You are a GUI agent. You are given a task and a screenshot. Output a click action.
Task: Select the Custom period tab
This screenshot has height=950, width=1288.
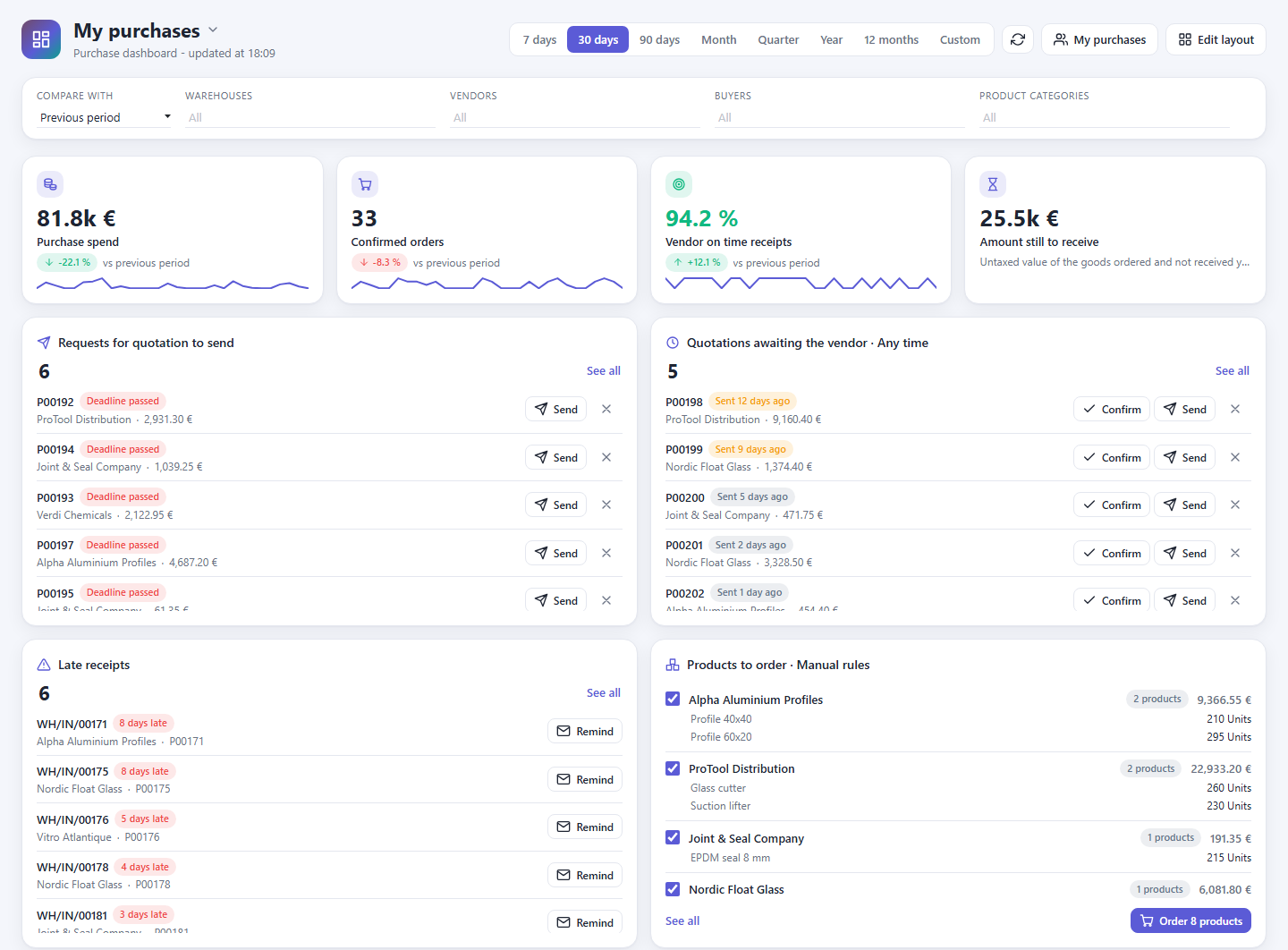click(960, 39)
